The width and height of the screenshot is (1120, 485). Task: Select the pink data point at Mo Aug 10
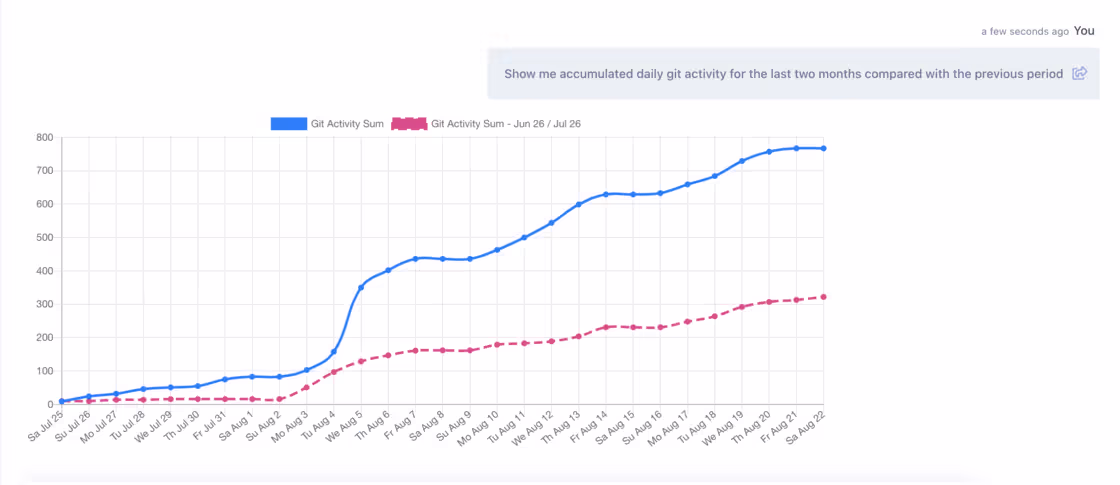(497, 344)
